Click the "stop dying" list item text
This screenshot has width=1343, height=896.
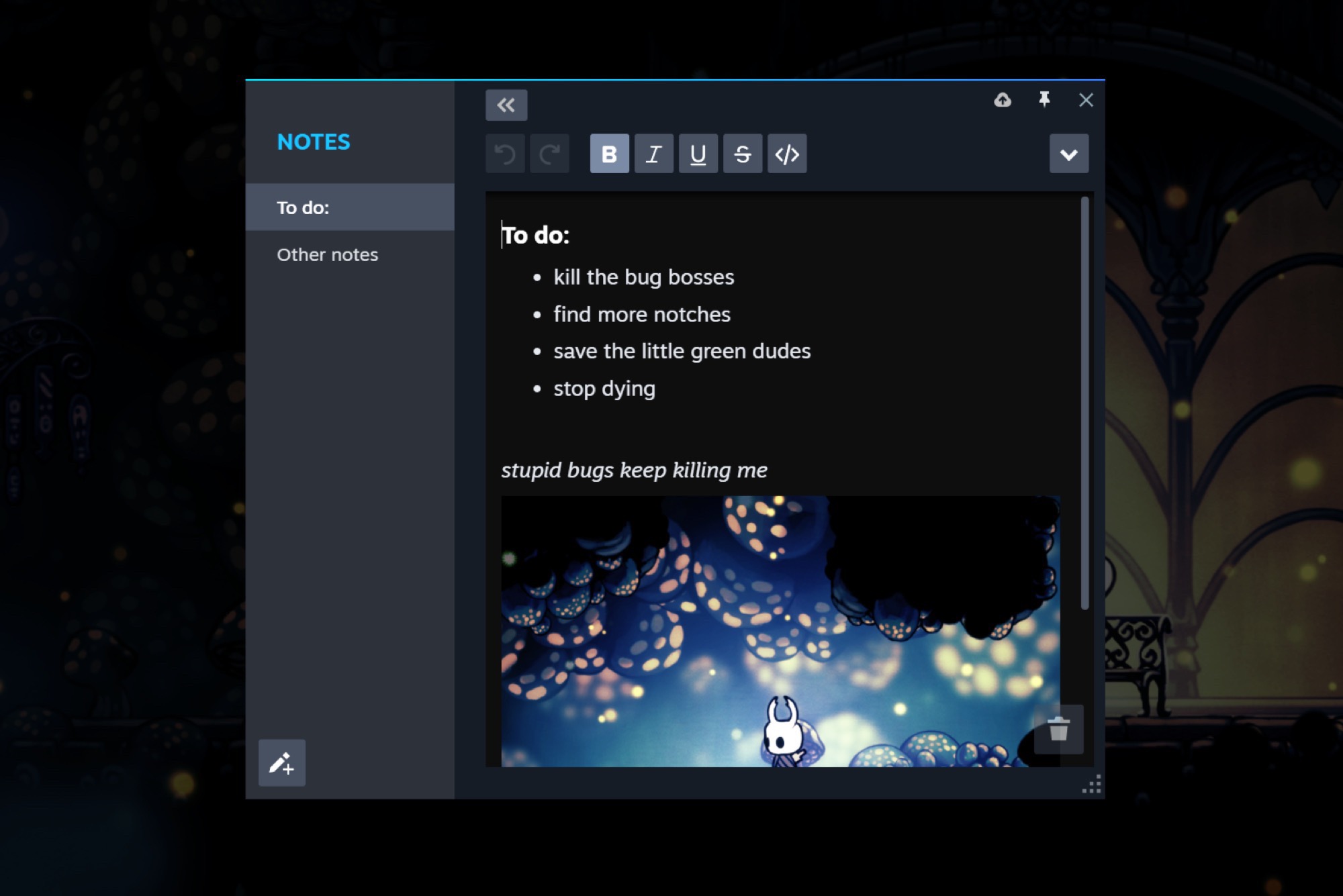pyautogui.click(x=604, y=389)
